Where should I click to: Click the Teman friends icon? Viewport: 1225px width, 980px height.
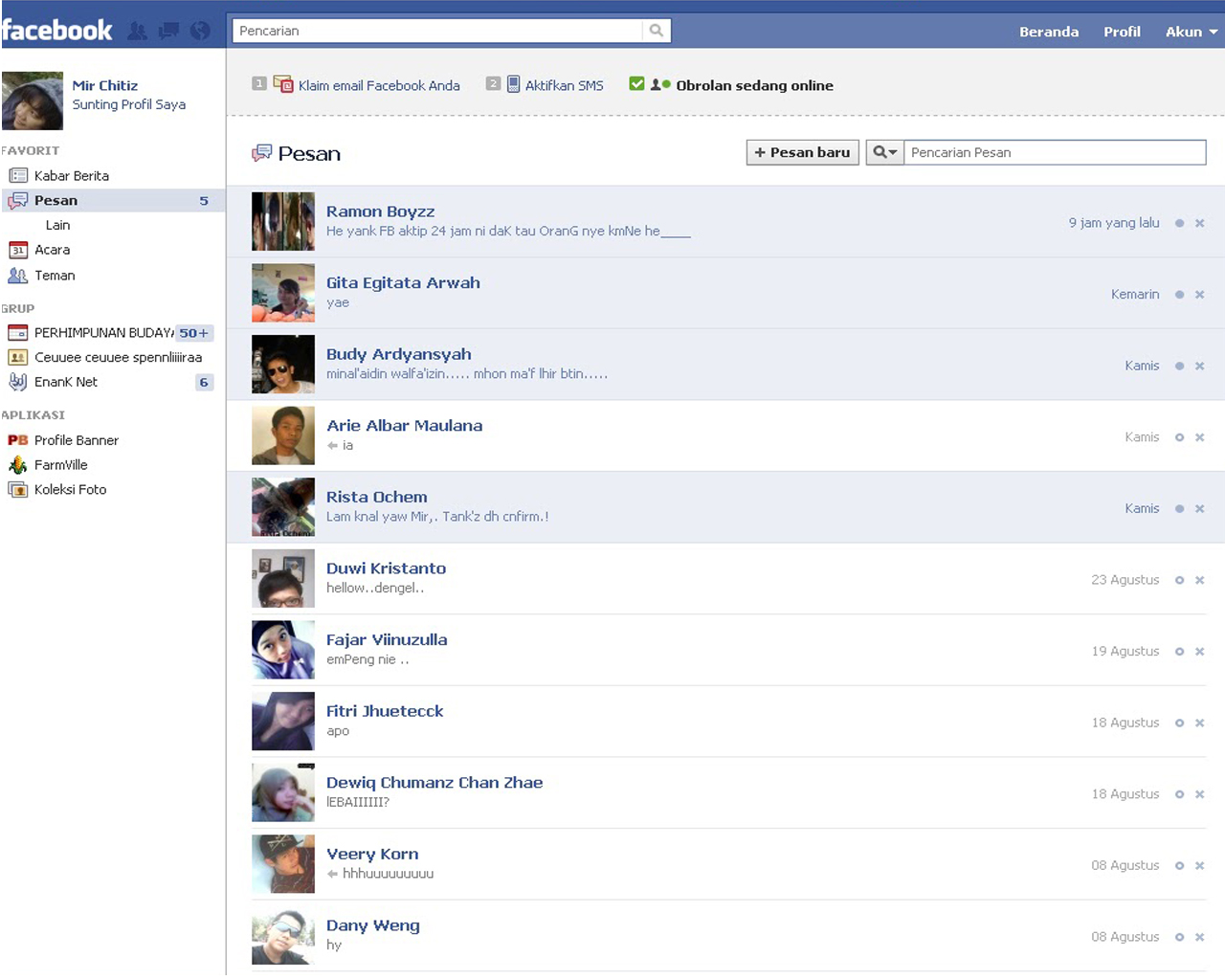pyautogui.click(x=18, y=276)
